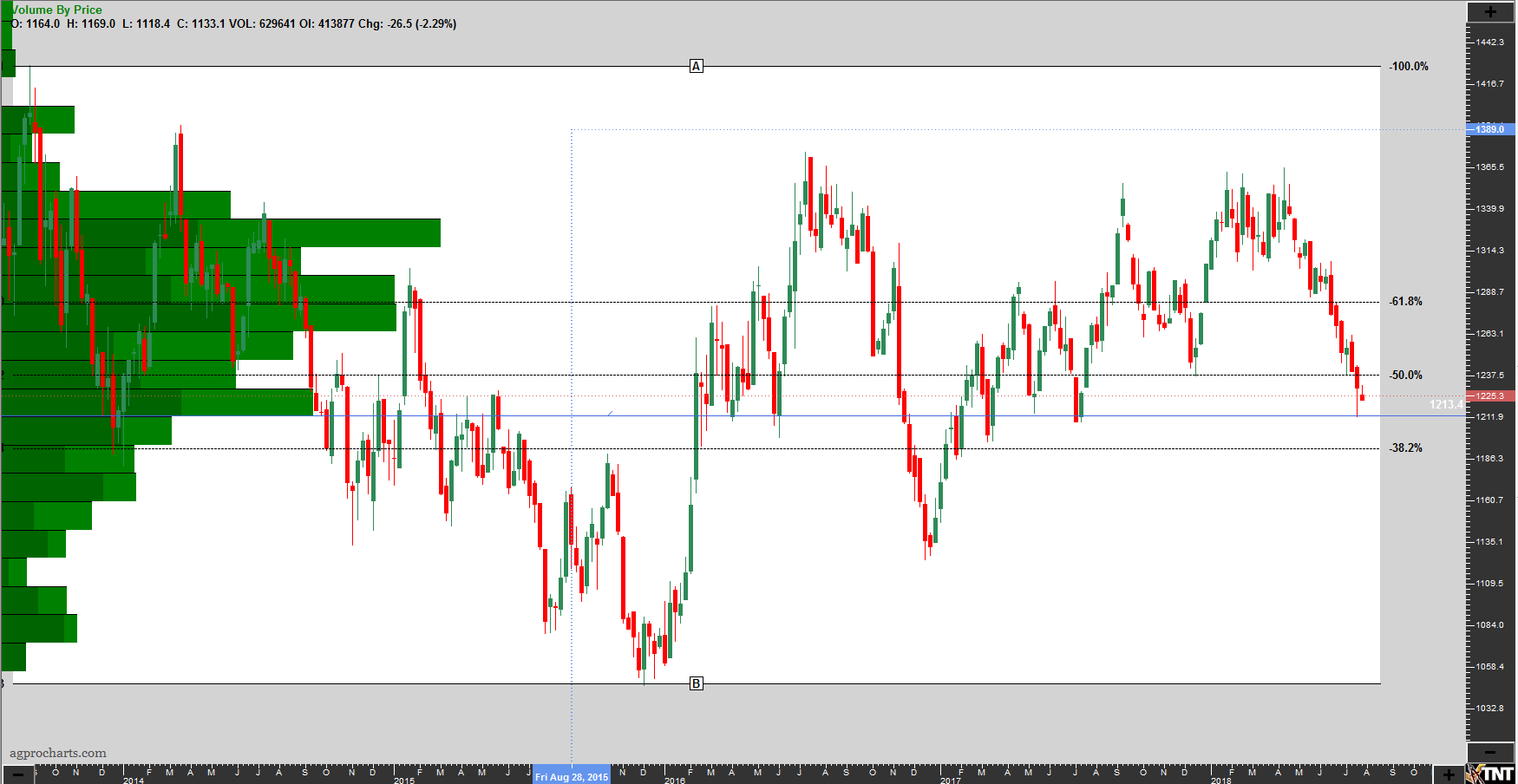Click the 1186.3 price axis value

pos(1490,459)
